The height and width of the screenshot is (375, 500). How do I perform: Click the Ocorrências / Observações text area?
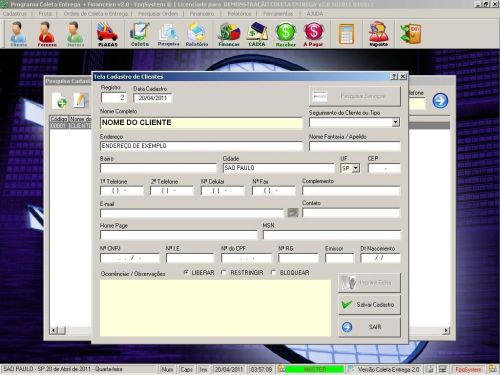click(x=215, y=308)
